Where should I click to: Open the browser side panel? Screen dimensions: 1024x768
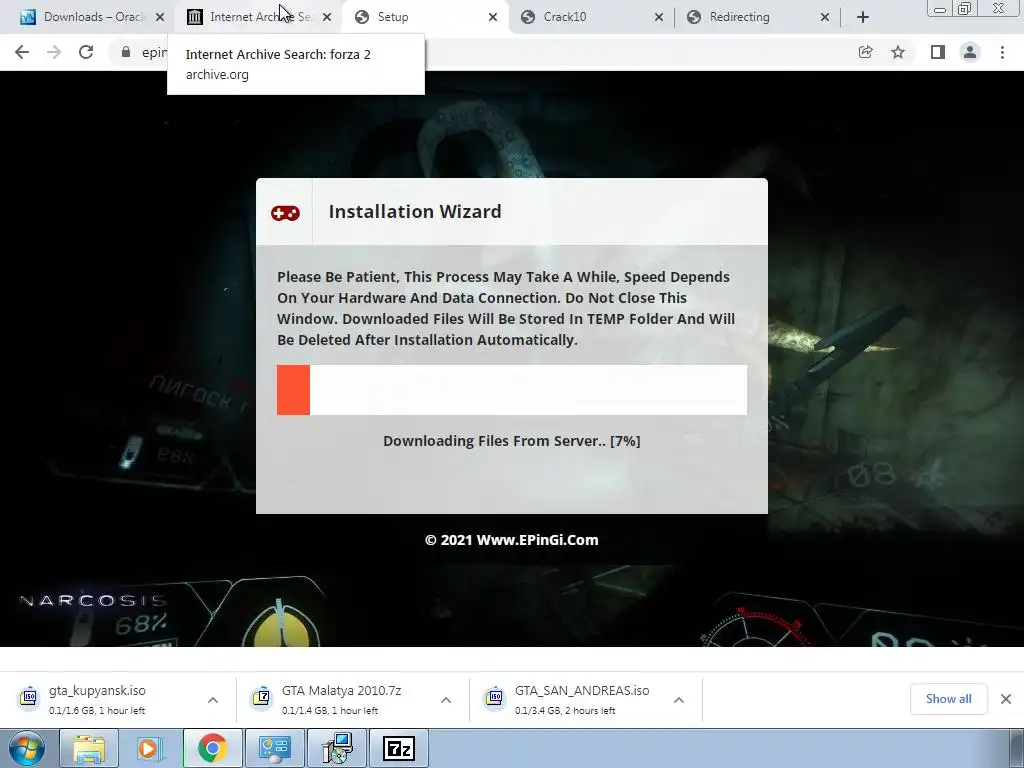(x=938, y=52)
